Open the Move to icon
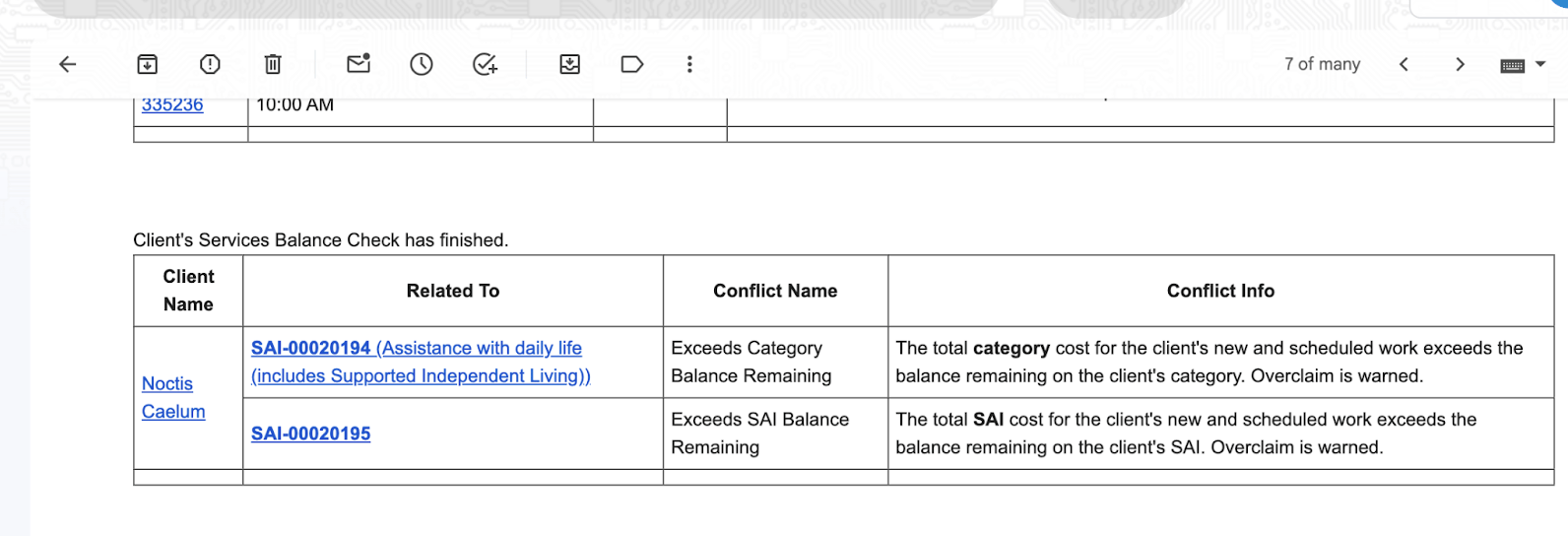This screenshot has width=1568, height=536. (569, 64)
